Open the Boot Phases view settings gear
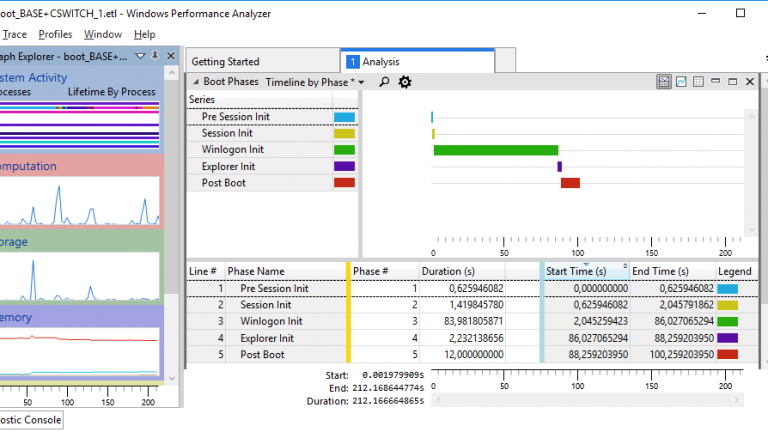 pos(405,82)
